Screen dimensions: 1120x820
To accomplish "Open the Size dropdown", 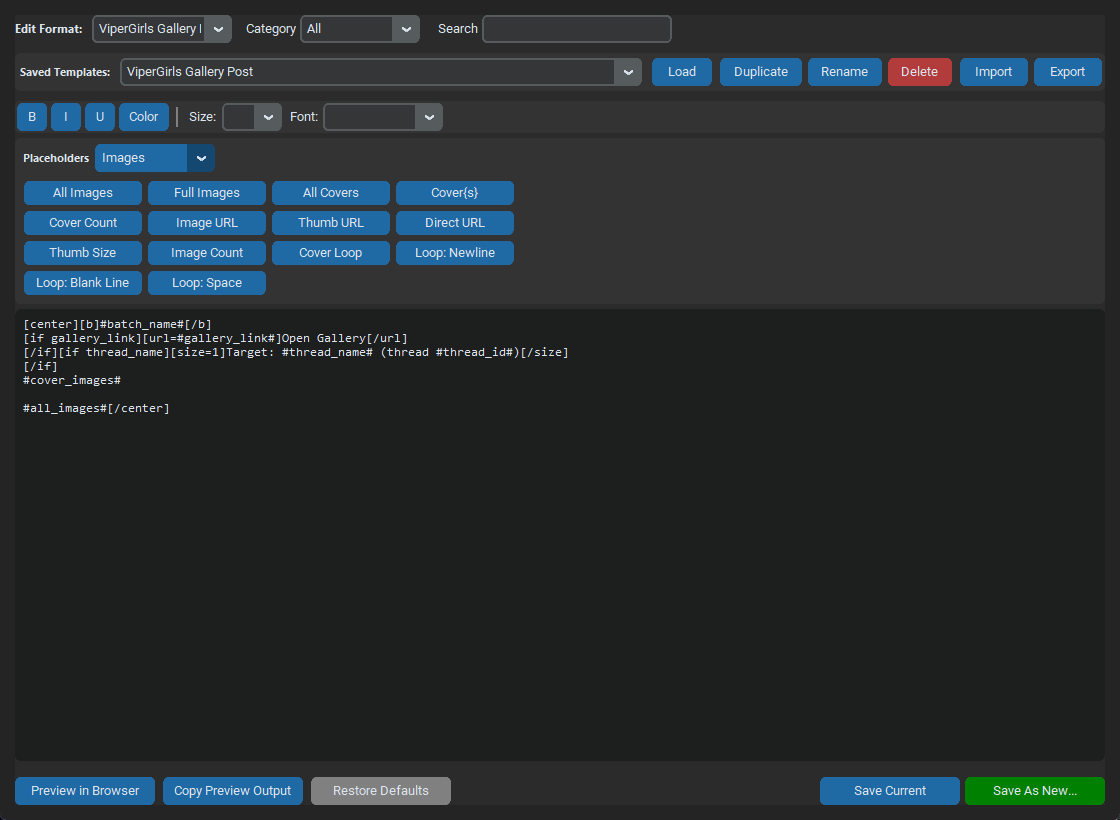I will point(252,117).
